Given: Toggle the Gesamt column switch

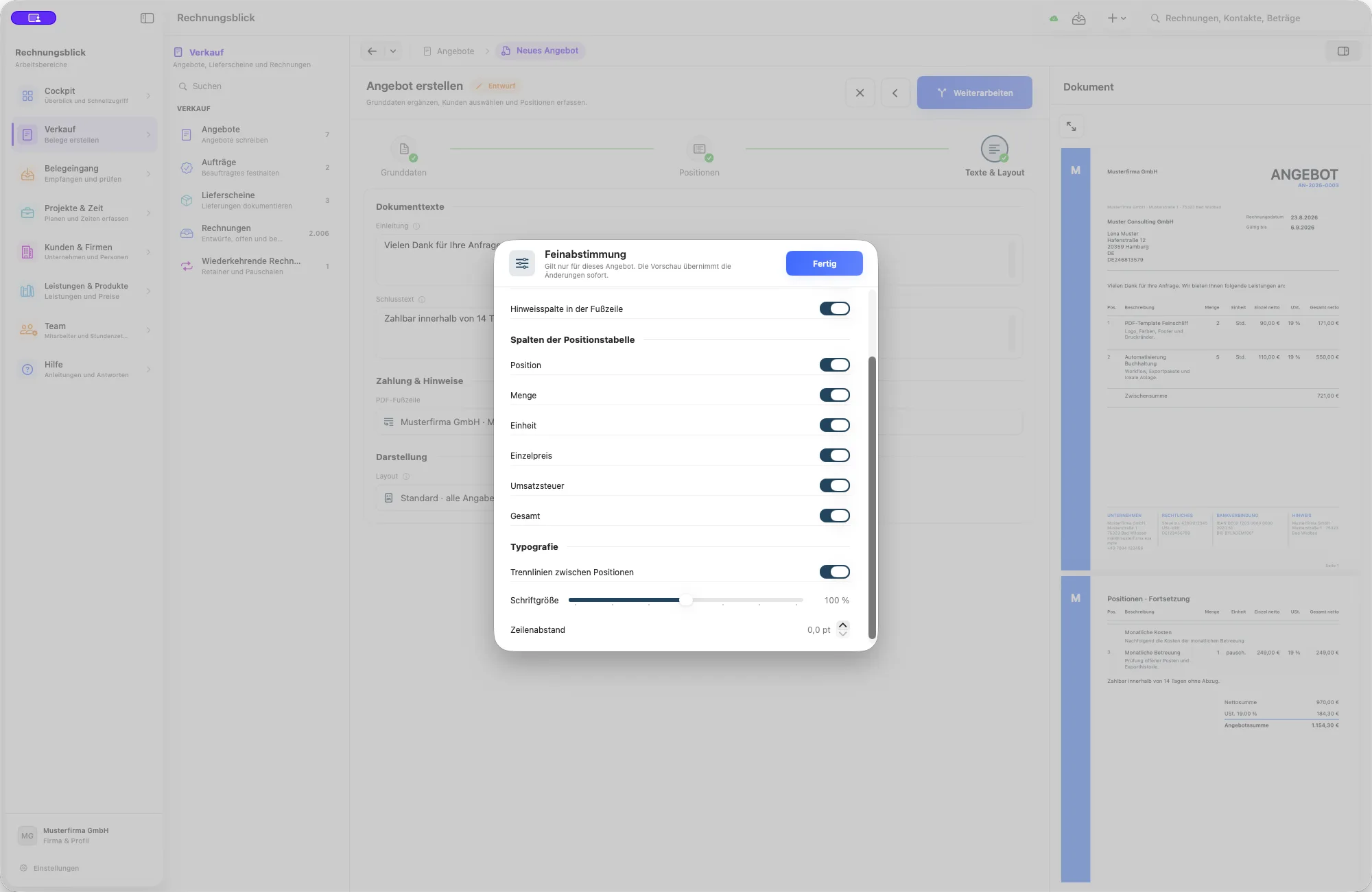Looking at the screenshot, I should coord(835,516).
